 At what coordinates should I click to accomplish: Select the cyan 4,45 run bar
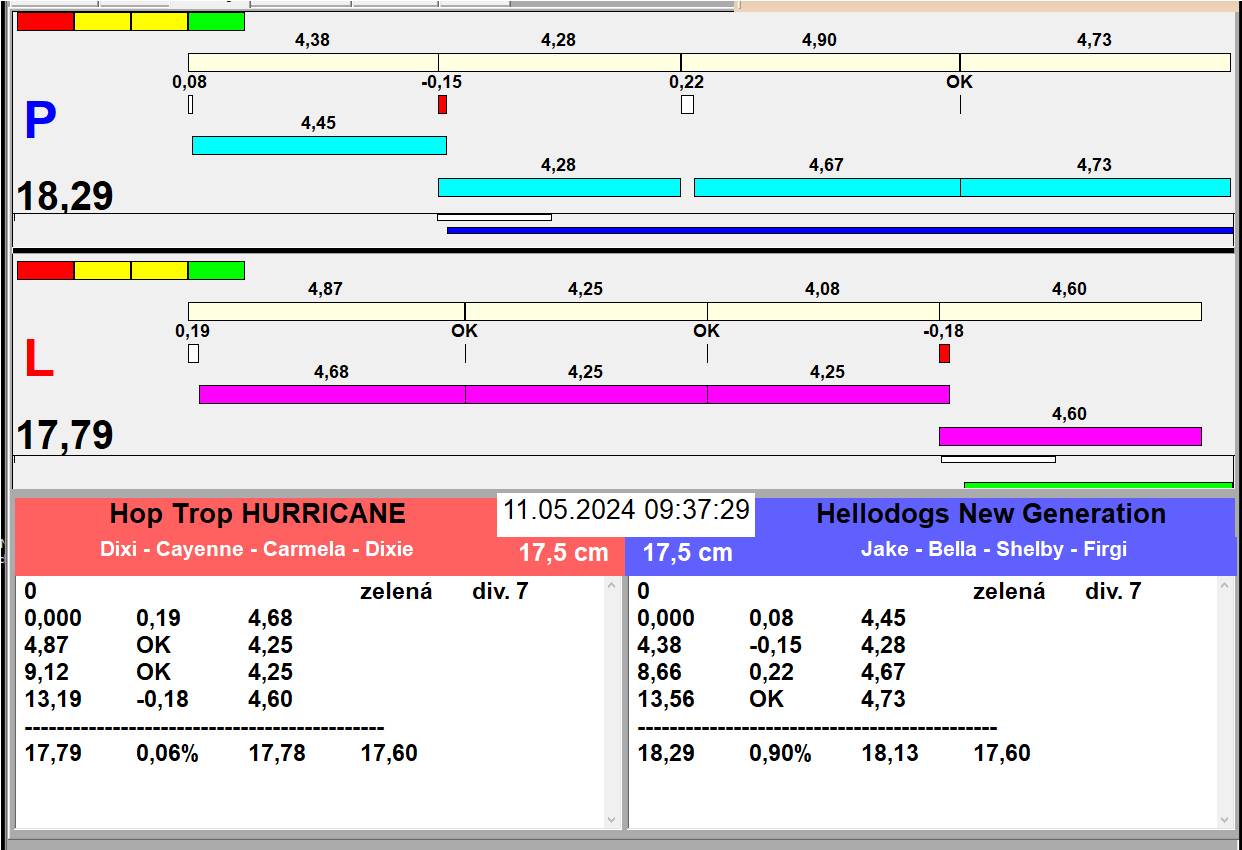click(x=318, y=145)
